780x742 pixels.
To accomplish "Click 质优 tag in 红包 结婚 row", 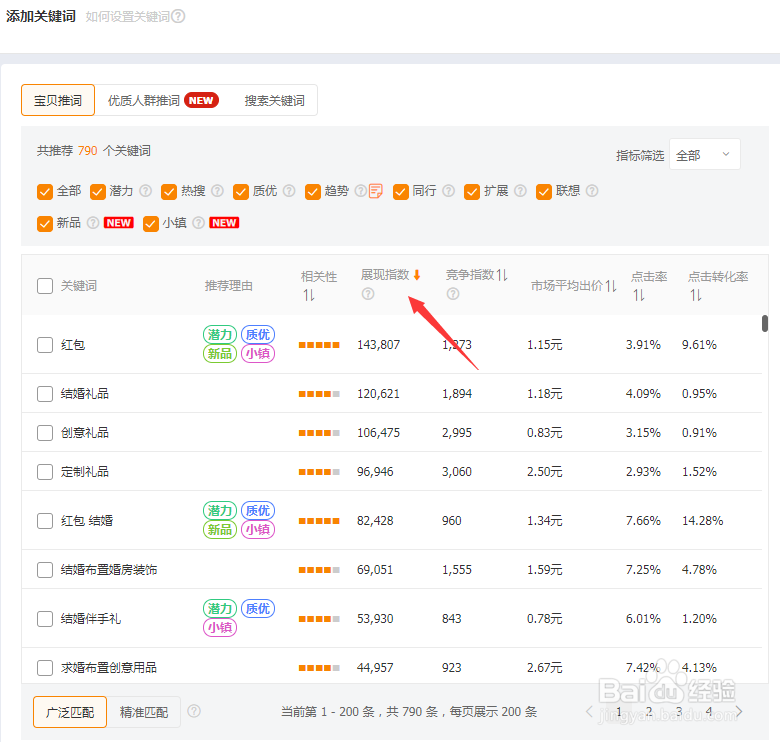I will click(x=258, y=511).
